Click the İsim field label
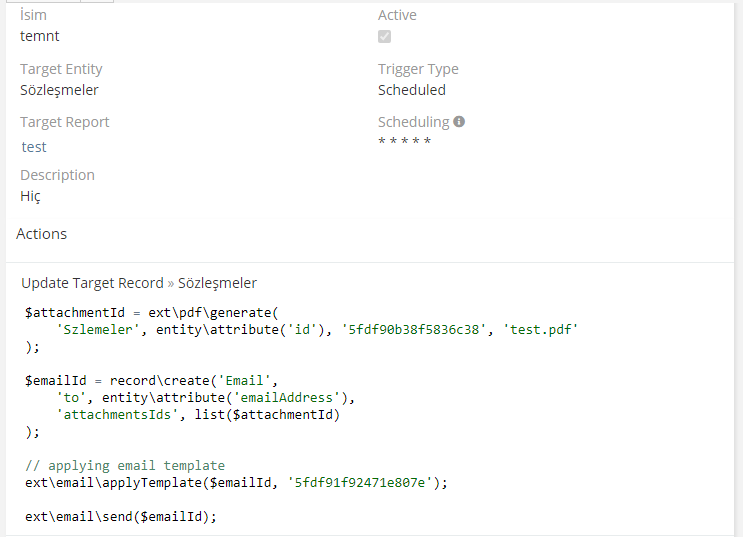 (34, 15)
